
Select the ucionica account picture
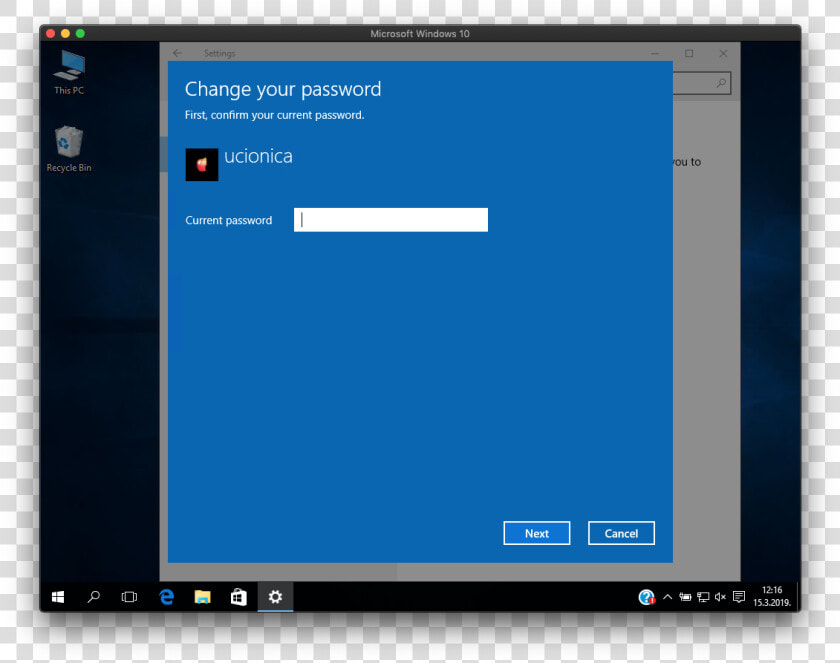(x=202, y=165)
